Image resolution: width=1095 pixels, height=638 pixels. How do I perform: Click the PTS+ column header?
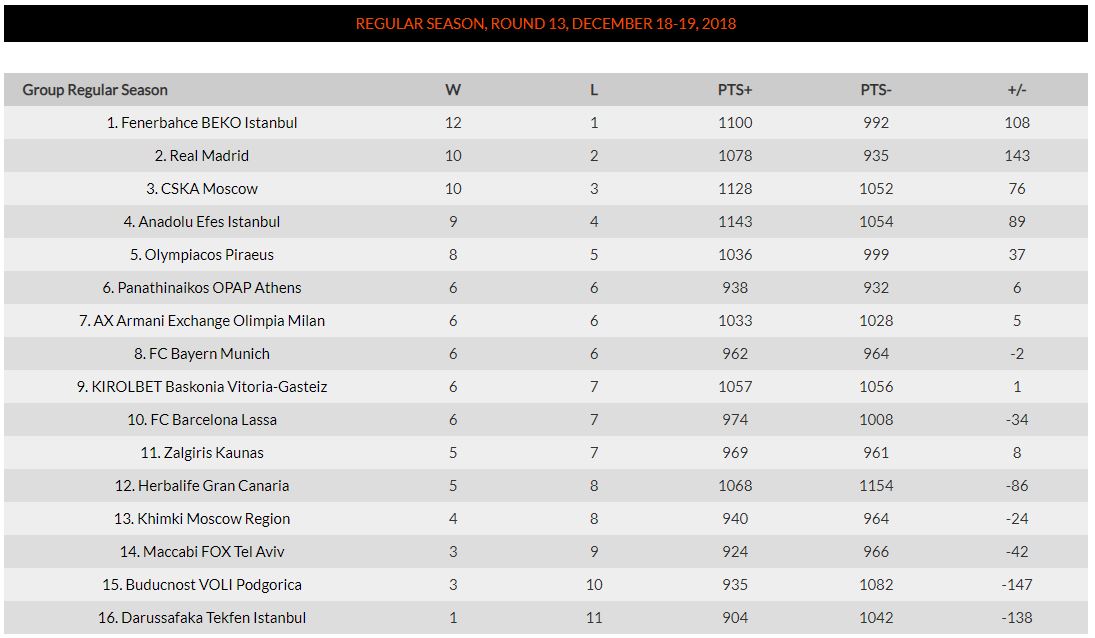click(735, 90)
